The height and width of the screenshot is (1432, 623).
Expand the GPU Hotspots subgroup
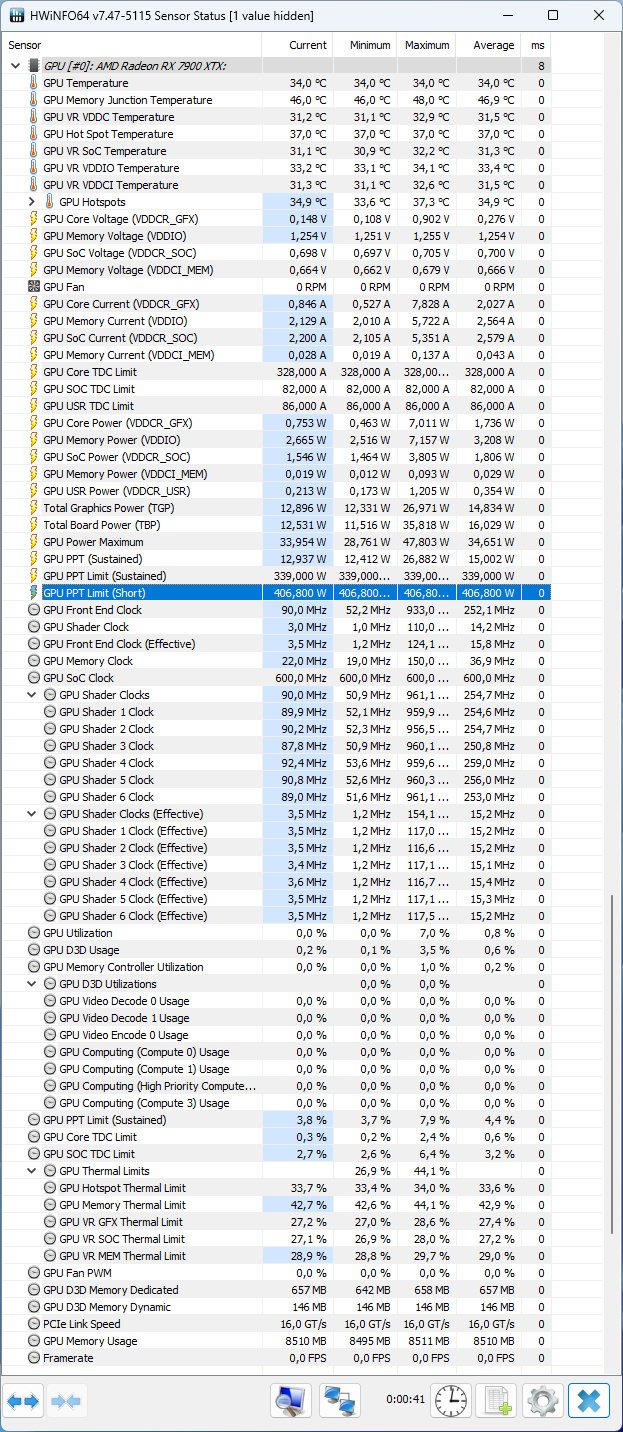pos(31,202)
